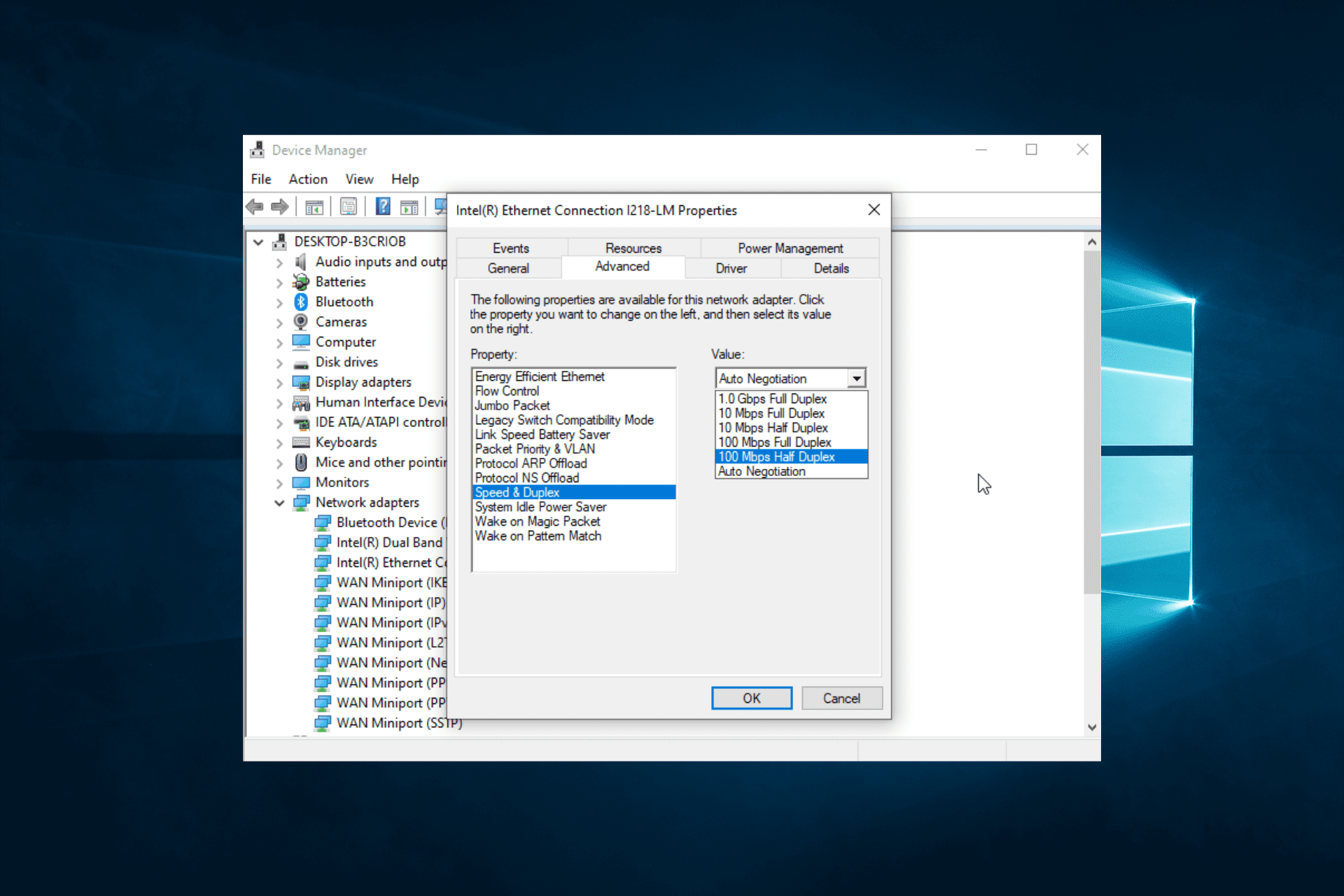This screenshot has width=1344, height=896.
Task: Select 1.0 Gbps Full Duplex value
Action: 792,398
